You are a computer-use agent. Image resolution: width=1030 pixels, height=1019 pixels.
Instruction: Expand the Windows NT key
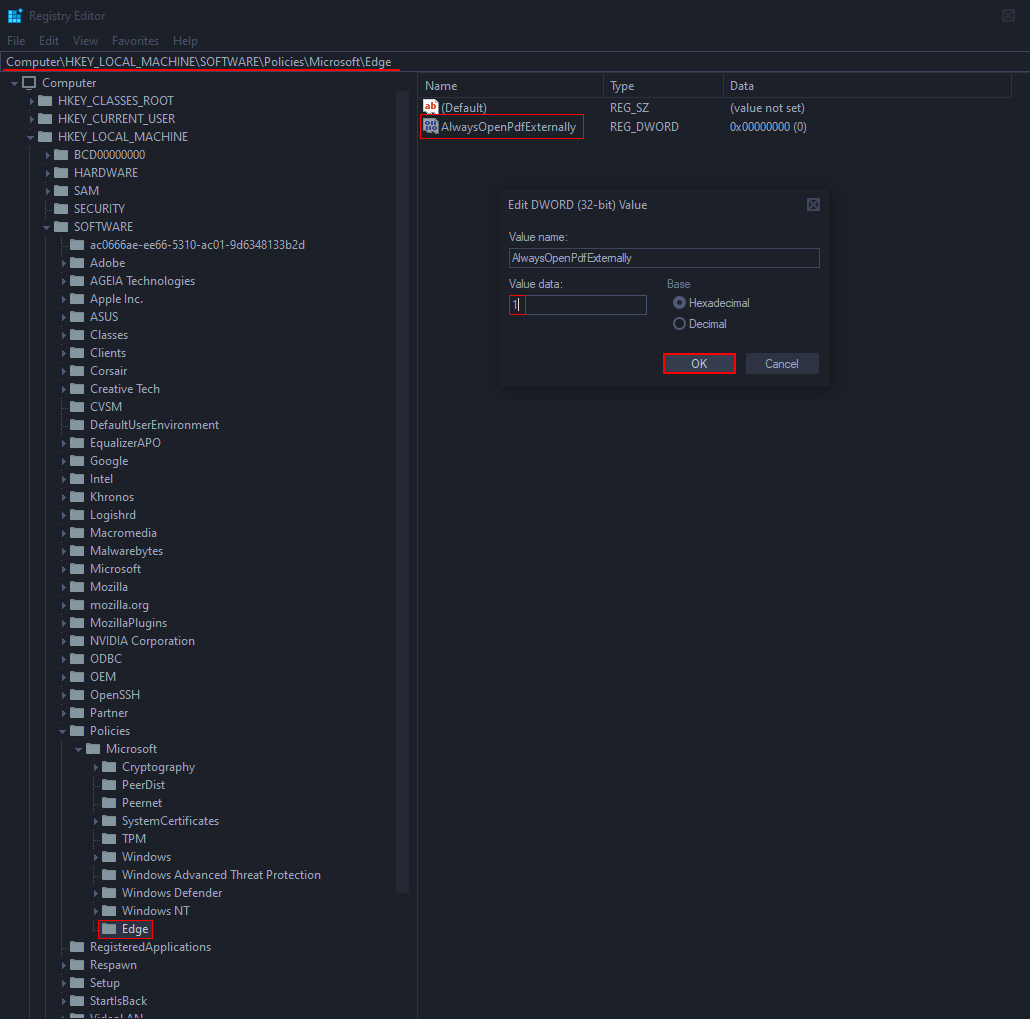(x=95, y=911)
